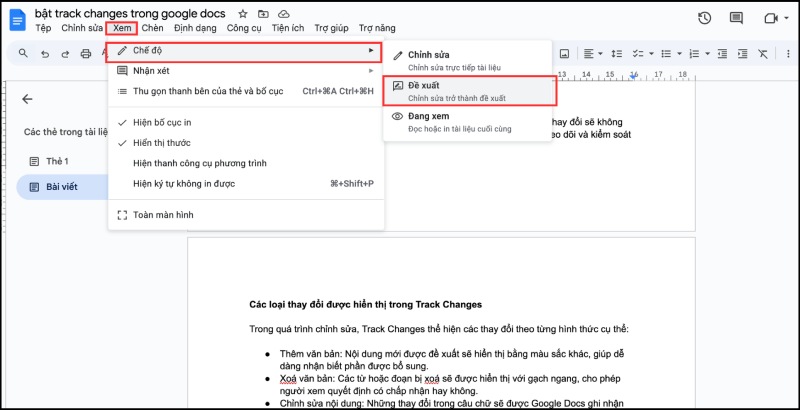This screenshot has width=800, height=410.
Task: Open the comment history icon
Action: pyautogui.click(x=736, y=18)
